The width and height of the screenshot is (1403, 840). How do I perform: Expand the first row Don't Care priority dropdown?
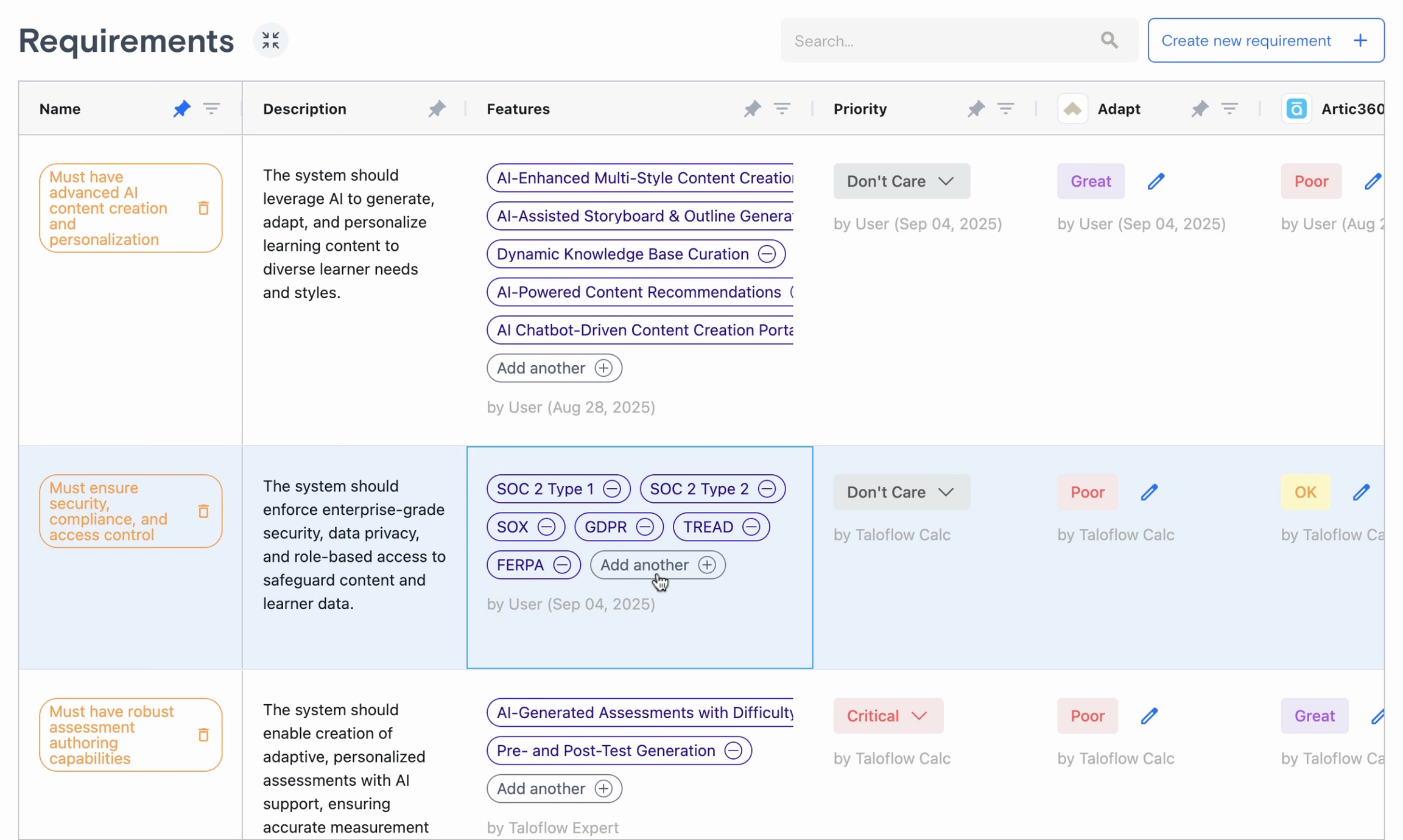point(901,181)
